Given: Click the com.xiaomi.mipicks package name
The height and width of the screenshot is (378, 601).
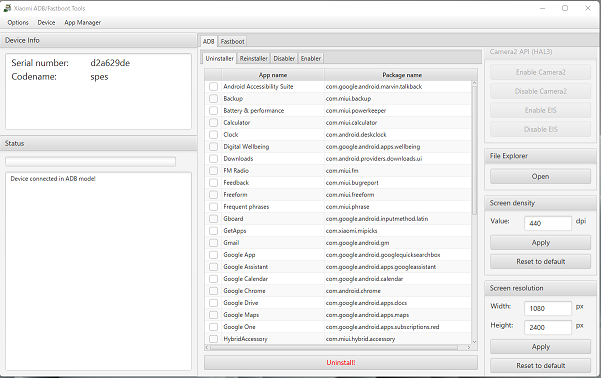Looking at the screenshot, I should click(351, 231).
